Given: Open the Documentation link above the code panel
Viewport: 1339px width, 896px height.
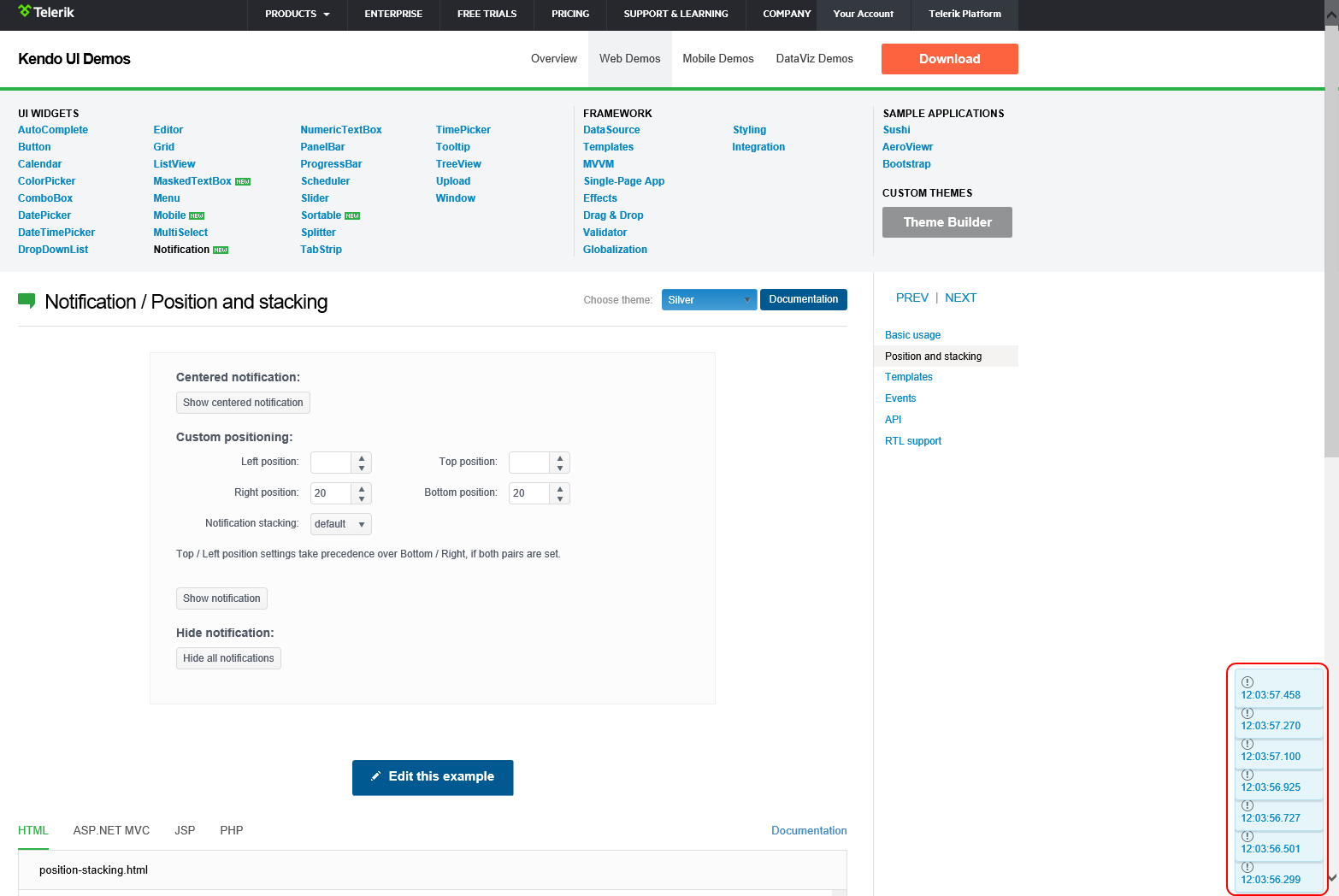Looking at the screenshot, I should [x=809, y=830].
